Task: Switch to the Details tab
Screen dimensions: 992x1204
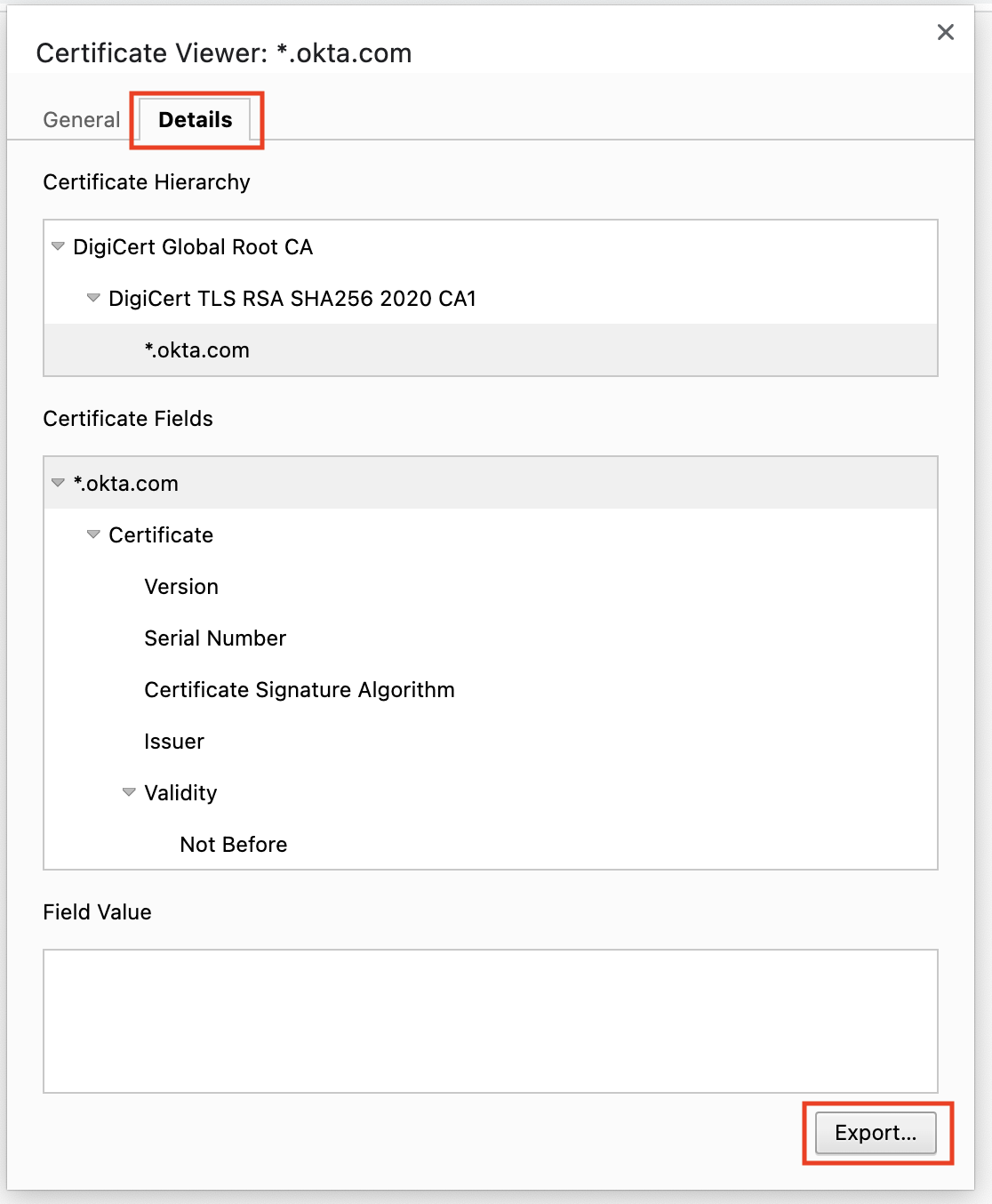Action: [x=196, y=119]
